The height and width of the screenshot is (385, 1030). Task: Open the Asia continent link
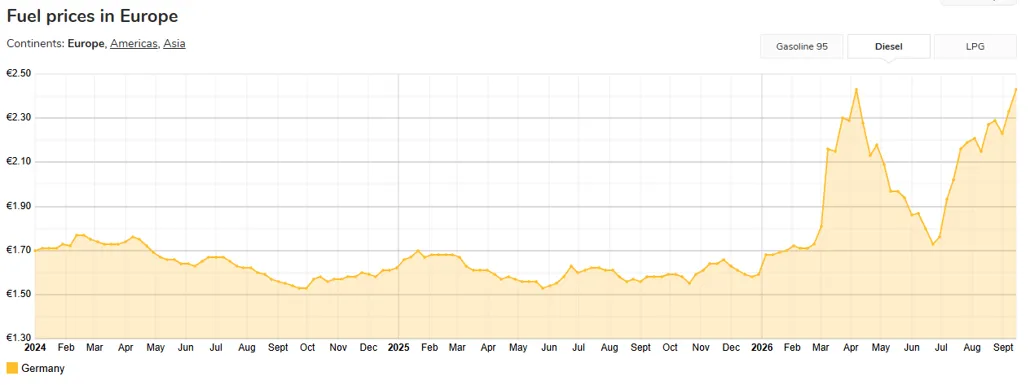[175, 43]
